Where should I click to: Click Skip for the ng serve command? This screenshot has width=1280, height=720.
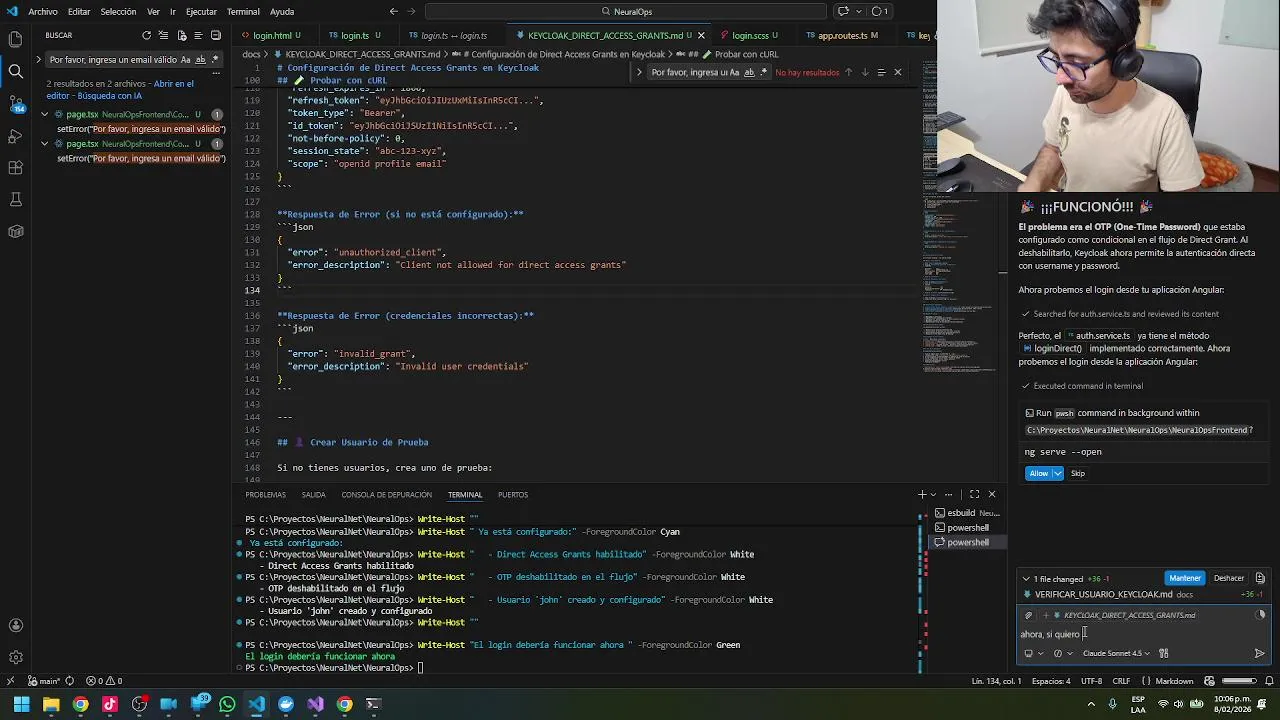1078,473
